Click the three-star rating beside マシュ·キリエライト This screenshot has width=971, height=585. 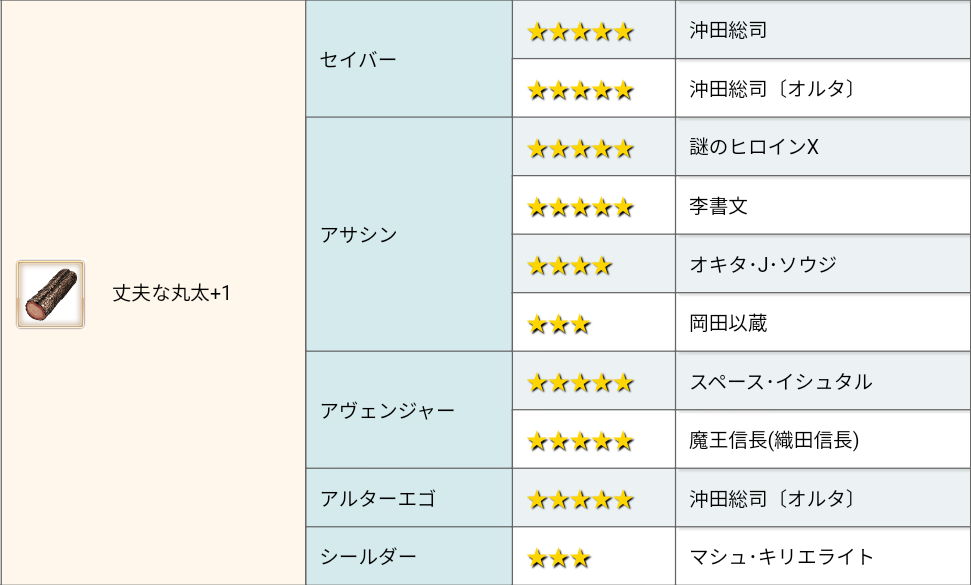click(x=559, y=557)
